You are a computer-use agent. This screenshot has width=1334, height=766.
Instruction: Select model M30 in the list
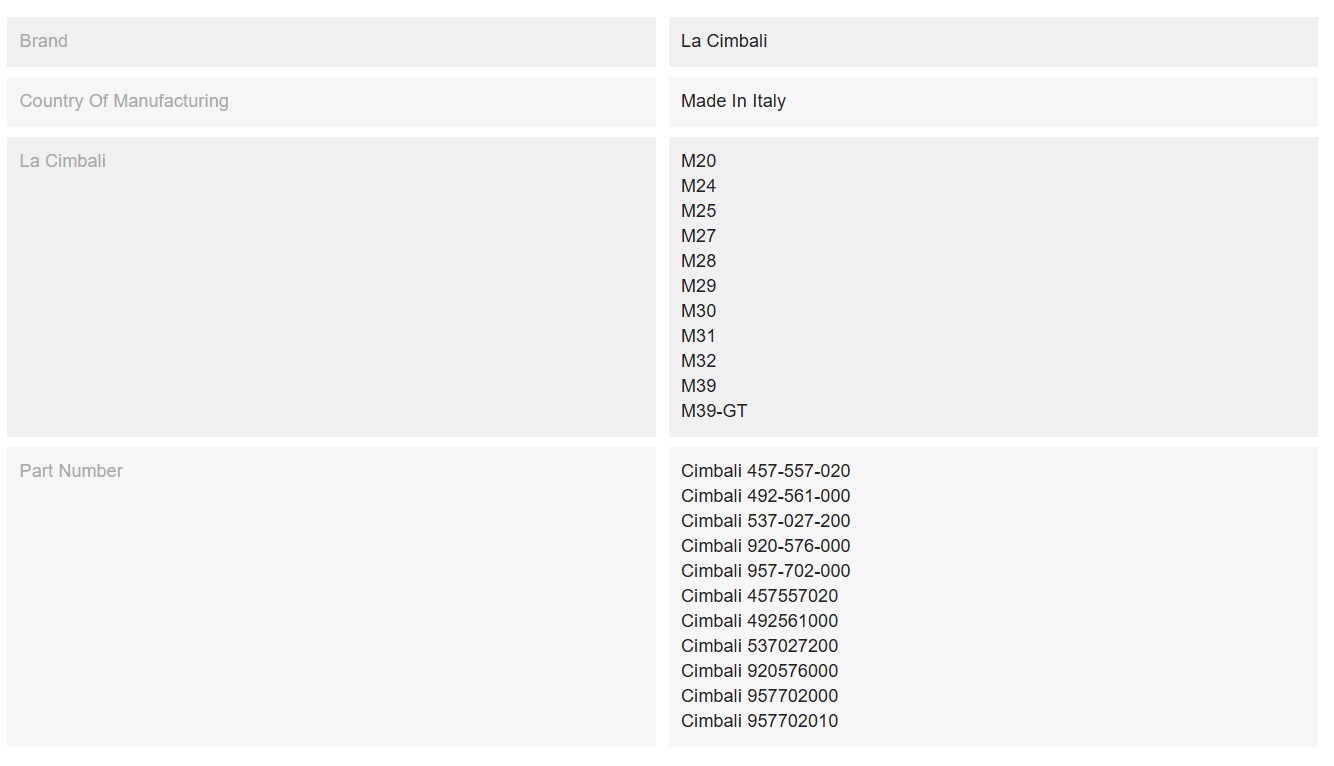coord(698,311)
